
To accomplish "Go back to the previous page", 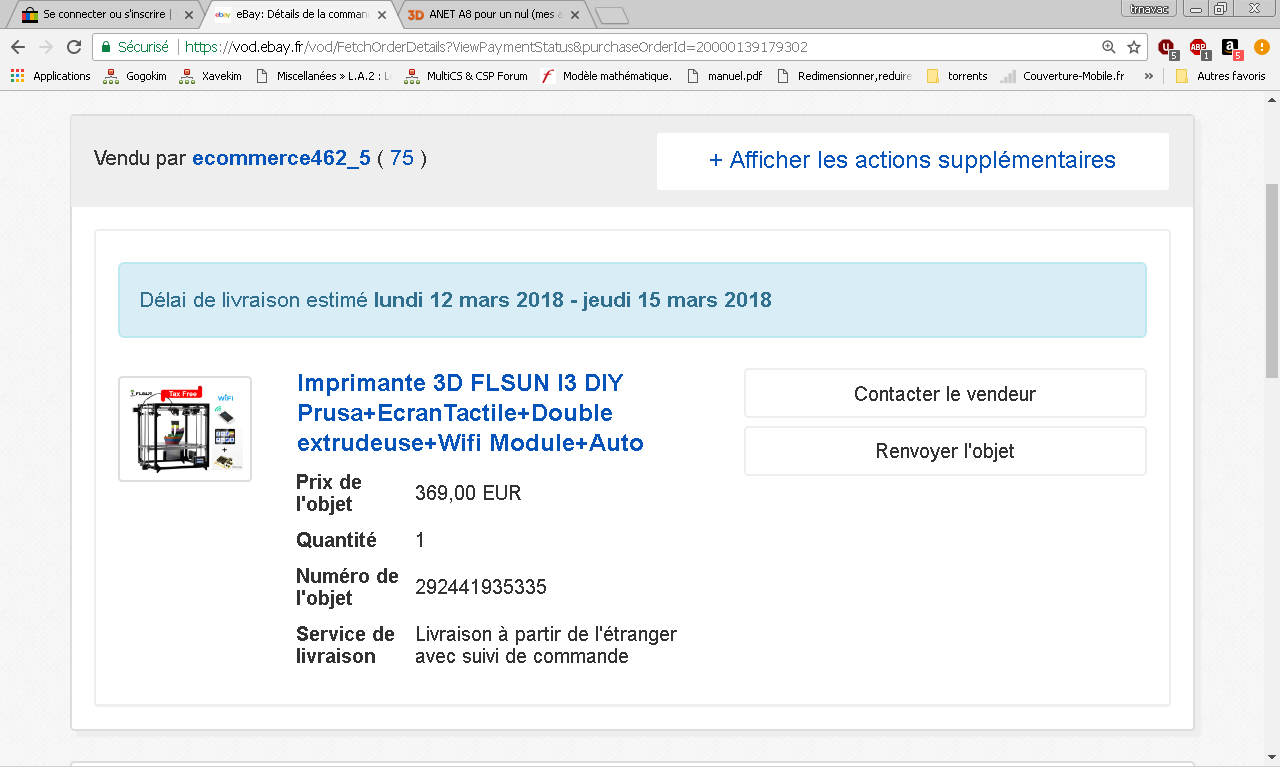I will coord(18,47).
